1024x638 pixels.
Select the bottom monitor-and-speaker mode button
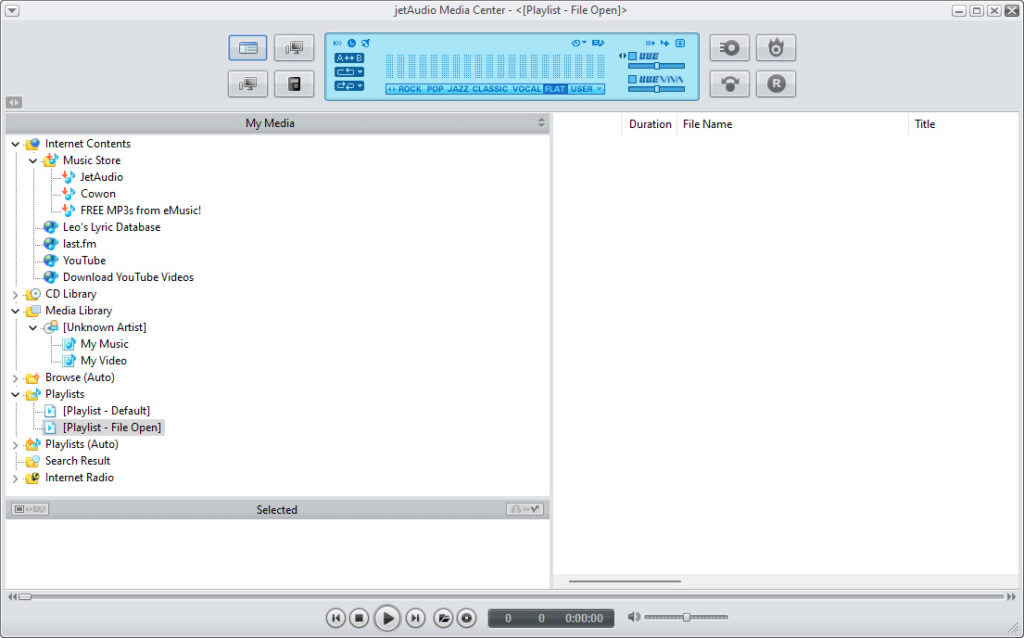[248, 84]
